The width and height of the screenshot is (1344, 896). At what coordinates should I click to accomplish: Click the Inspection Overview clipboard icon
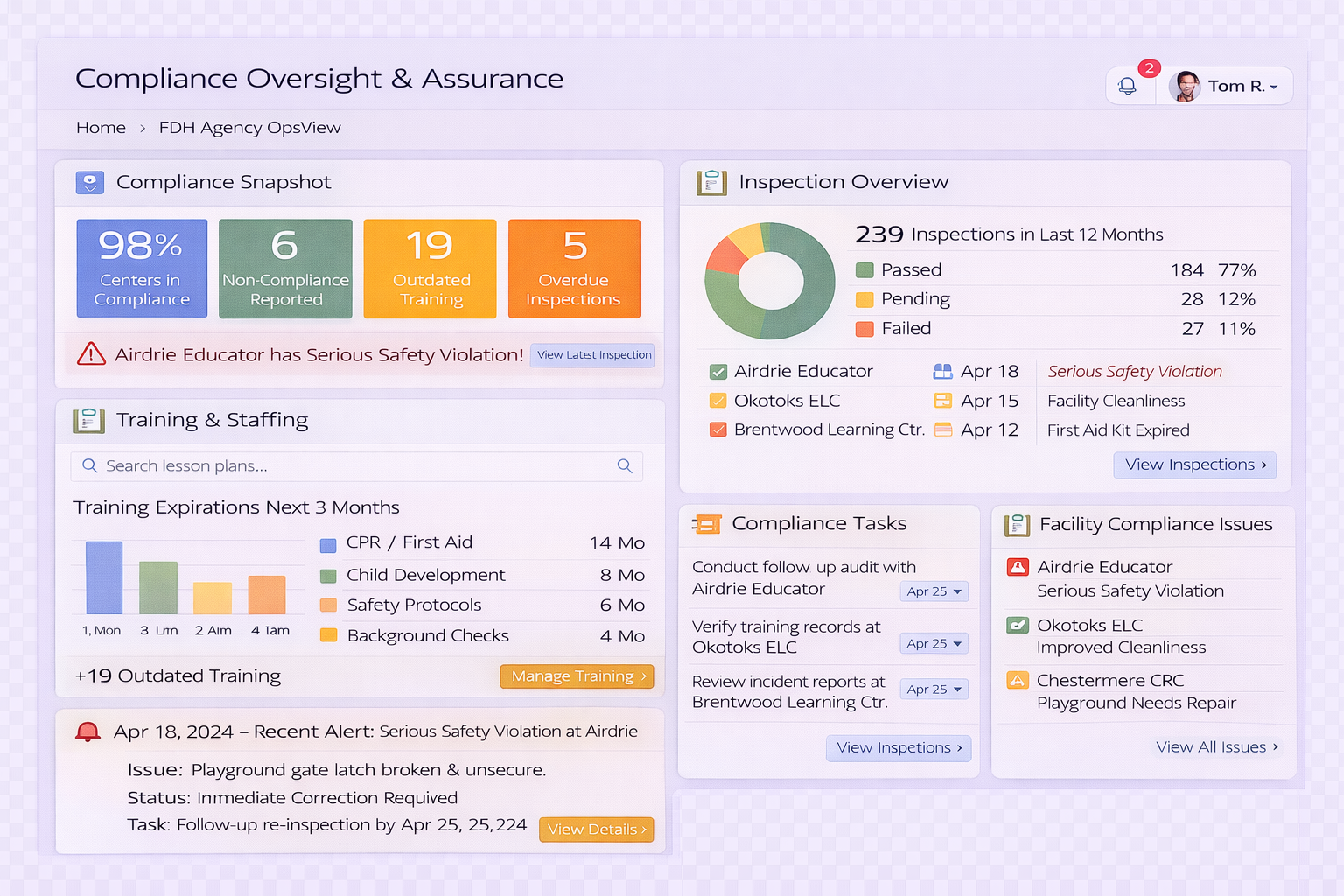point(711,182)
